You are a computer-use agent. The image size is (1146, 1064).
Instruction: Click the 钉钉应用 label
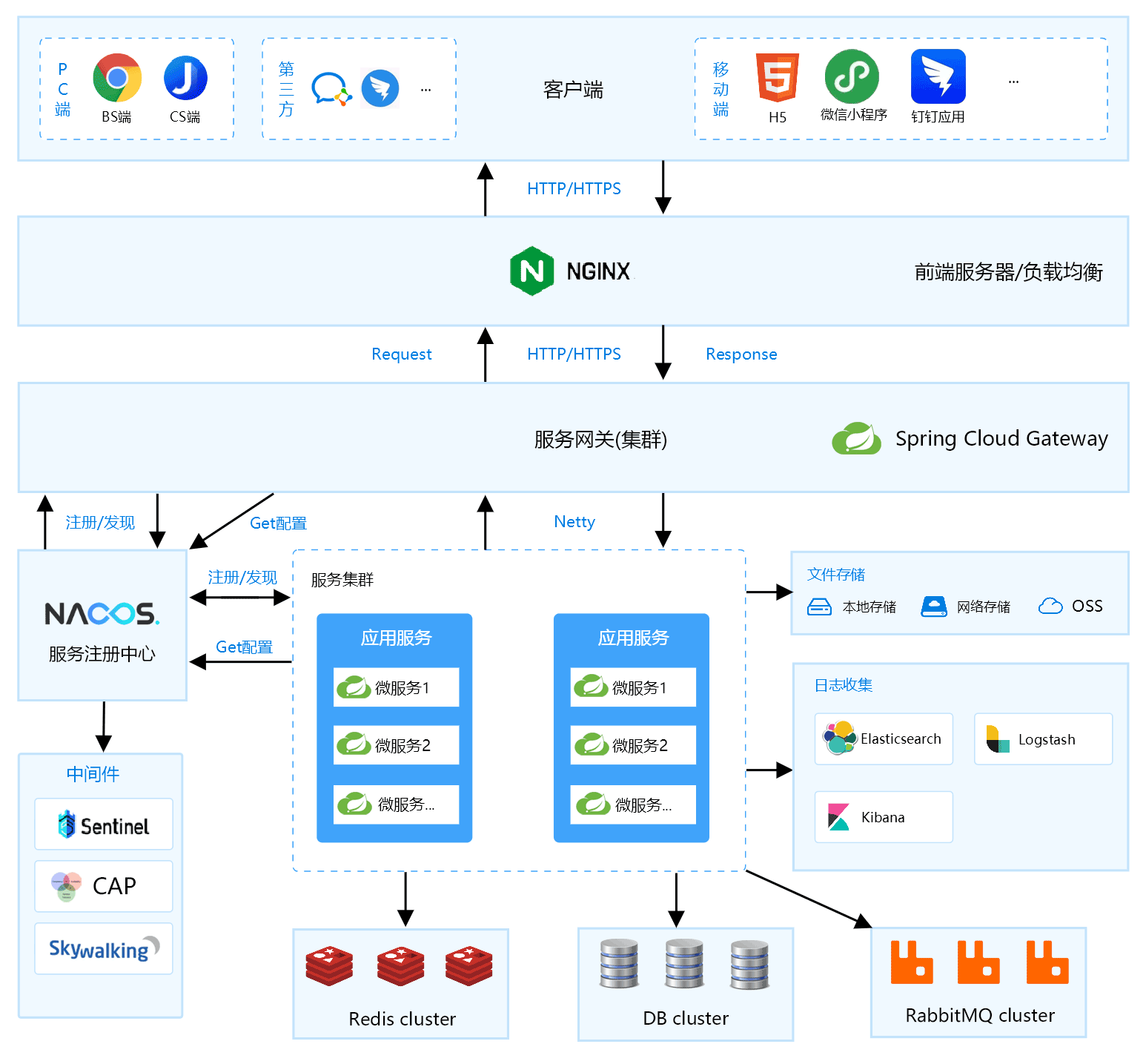coord(938,116)
